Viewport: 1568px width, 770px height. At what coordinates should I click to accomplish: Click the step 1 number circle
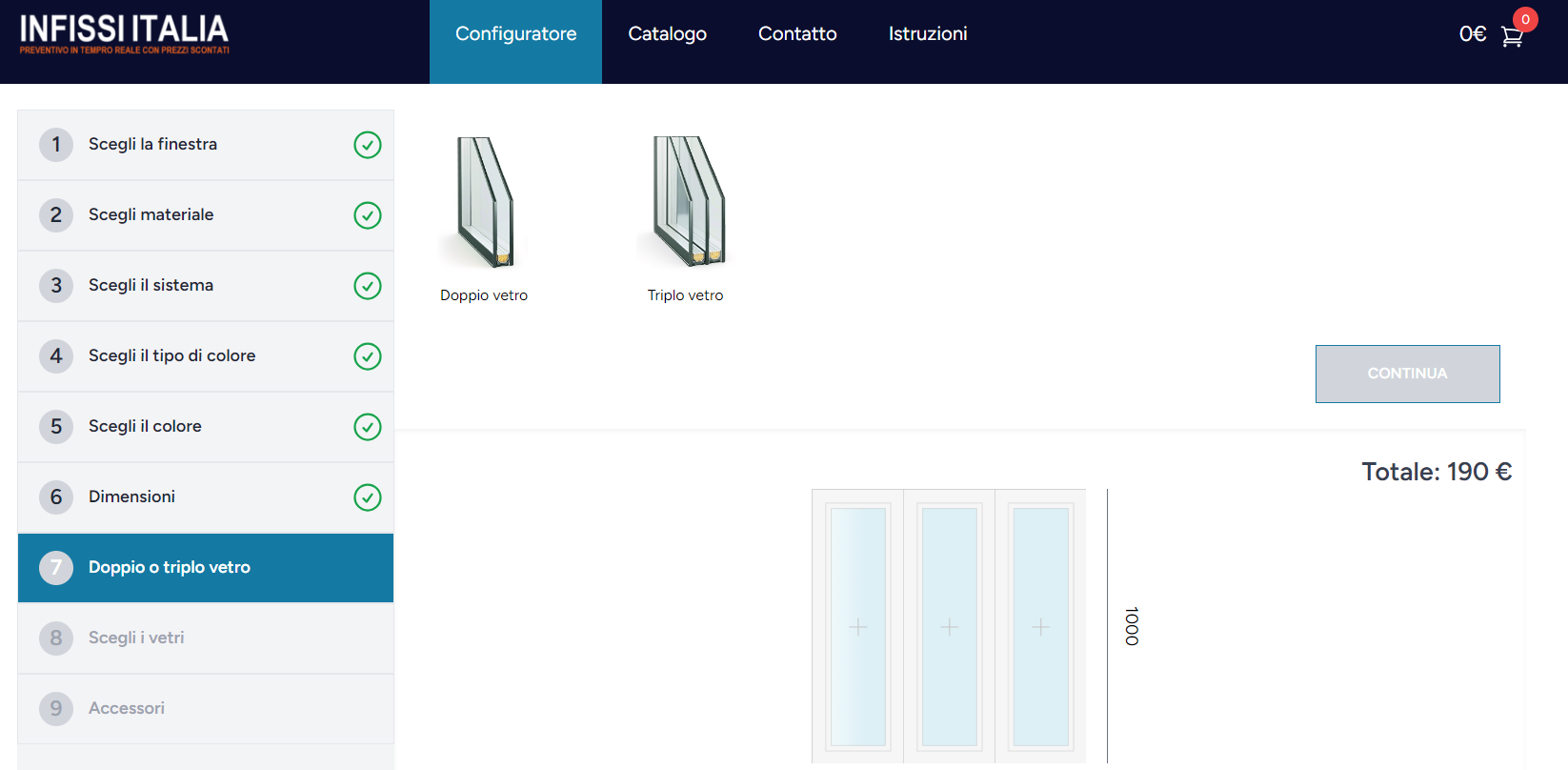point(56,145)
